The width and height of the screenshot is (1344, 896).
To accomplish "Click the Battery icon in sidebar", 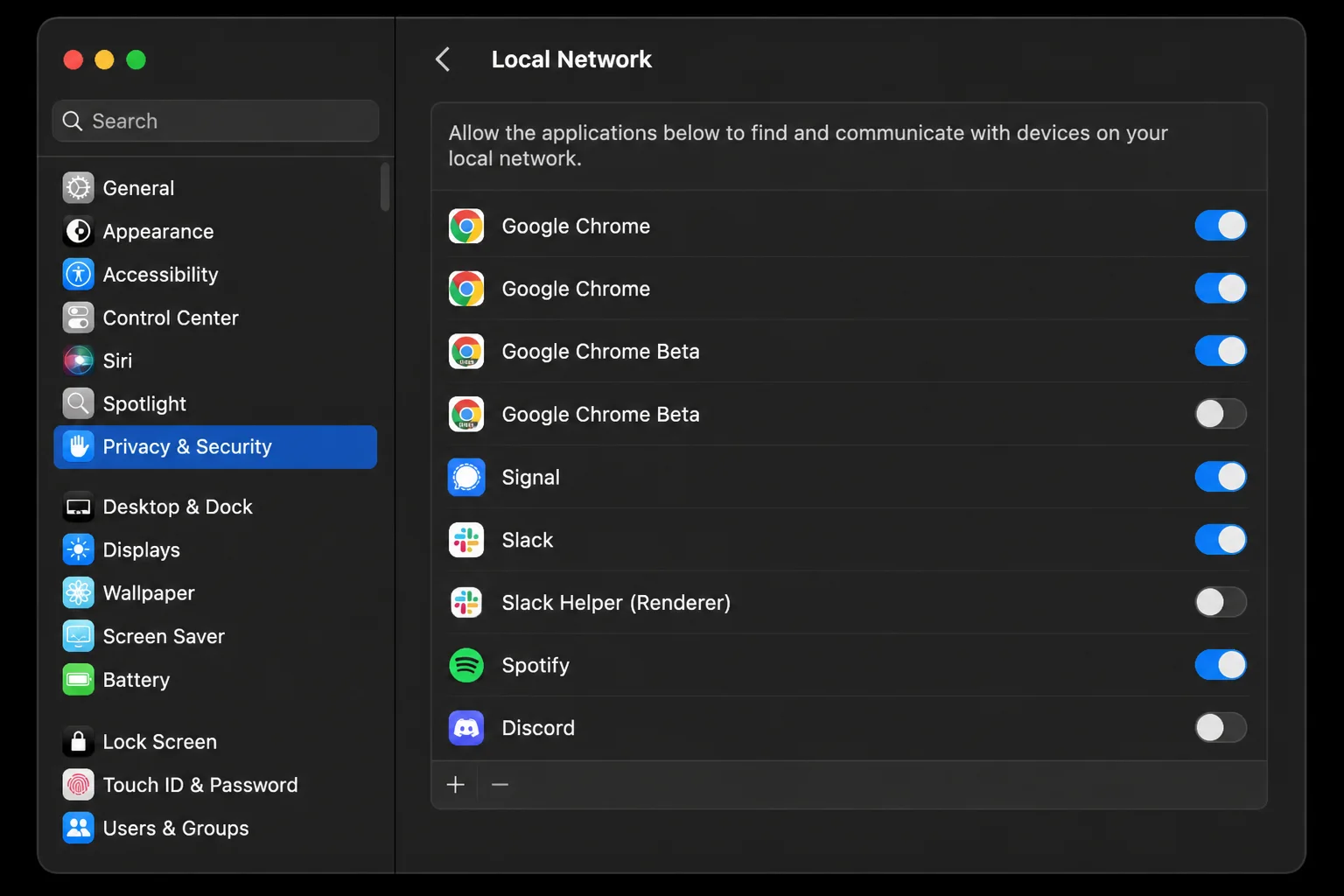I will [x=78, y=679].
